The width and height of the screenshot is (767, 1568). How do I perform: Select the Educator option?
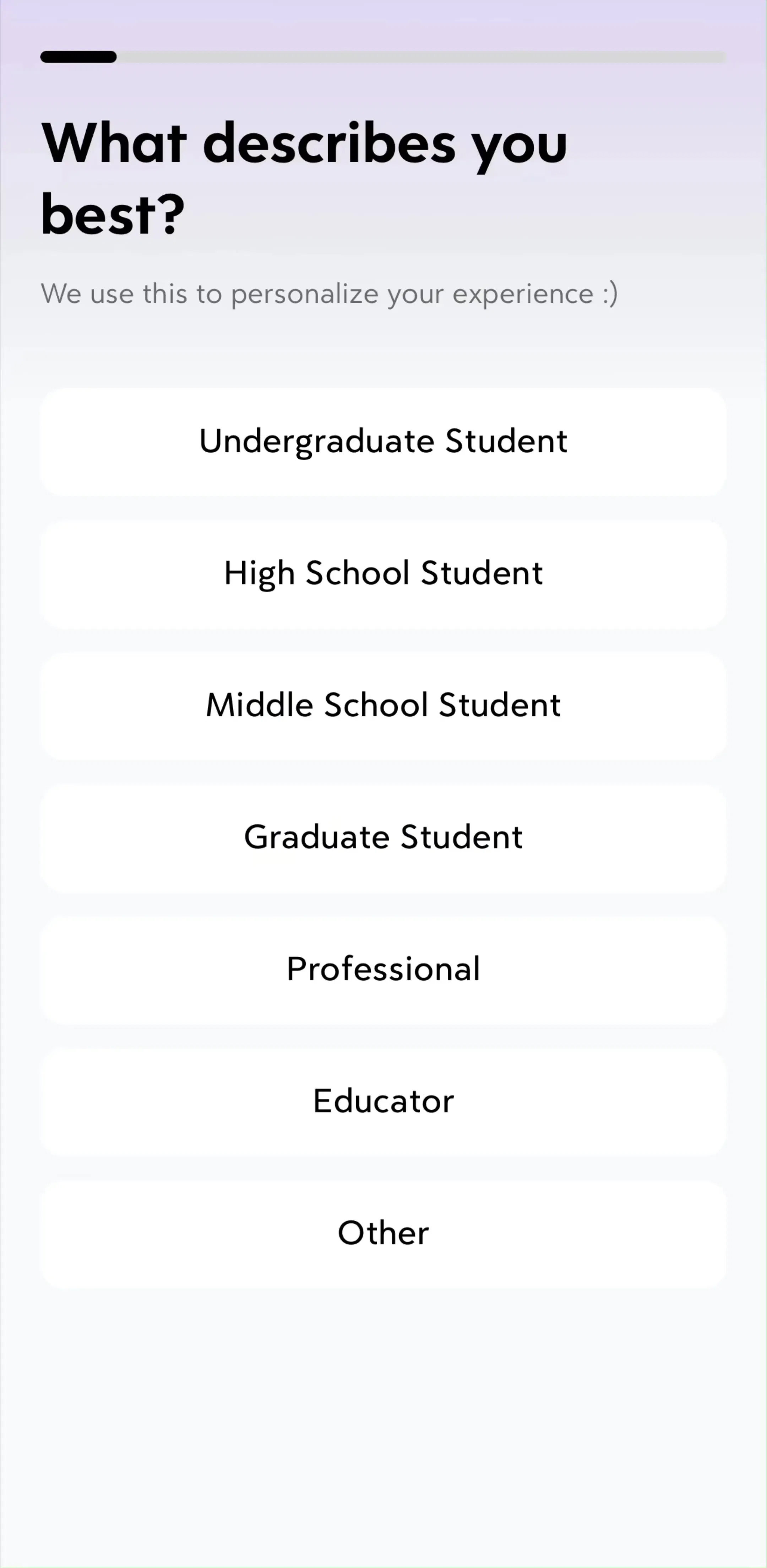[383, 1102]
